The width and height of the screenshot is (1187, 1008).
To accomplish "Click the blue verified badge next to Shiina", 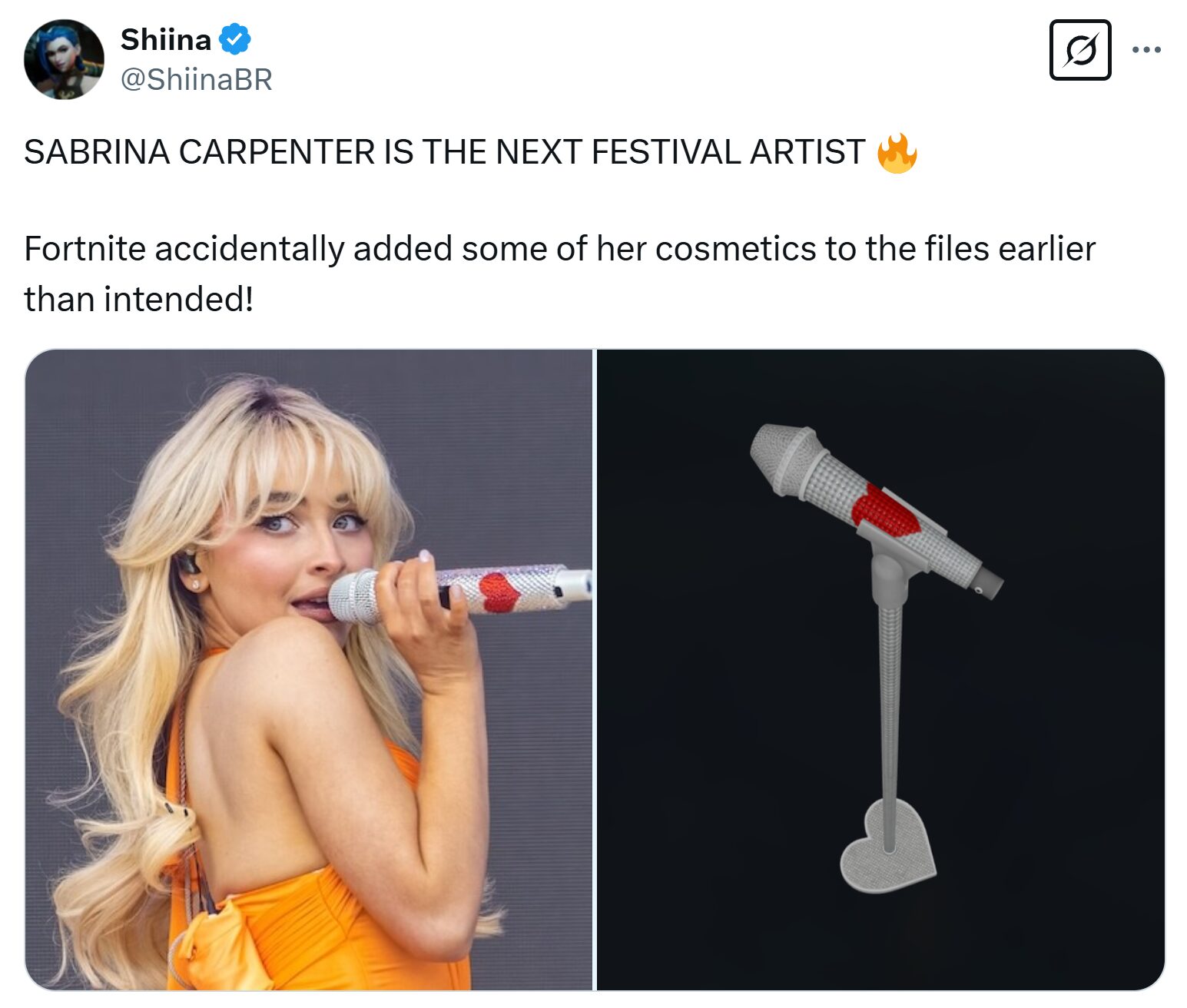I will (x=235, y=39).
